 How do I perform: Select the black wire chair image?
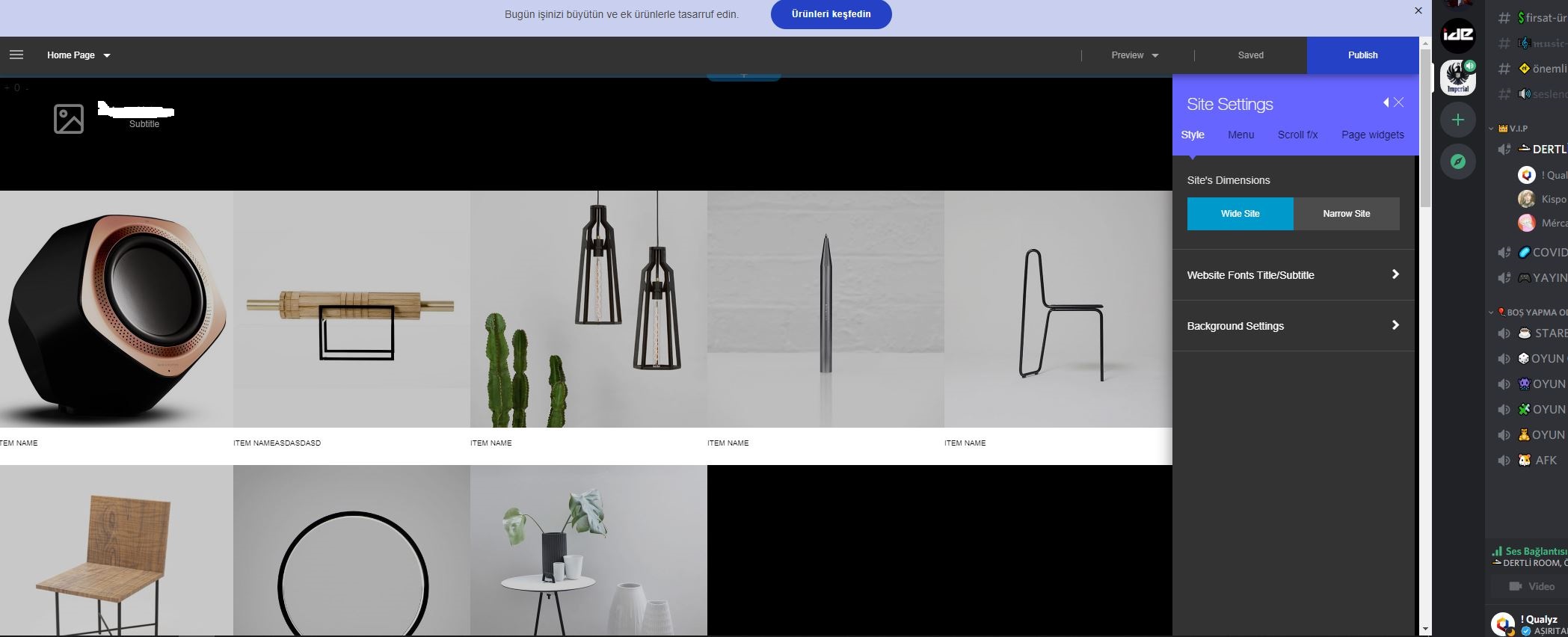1058,309
